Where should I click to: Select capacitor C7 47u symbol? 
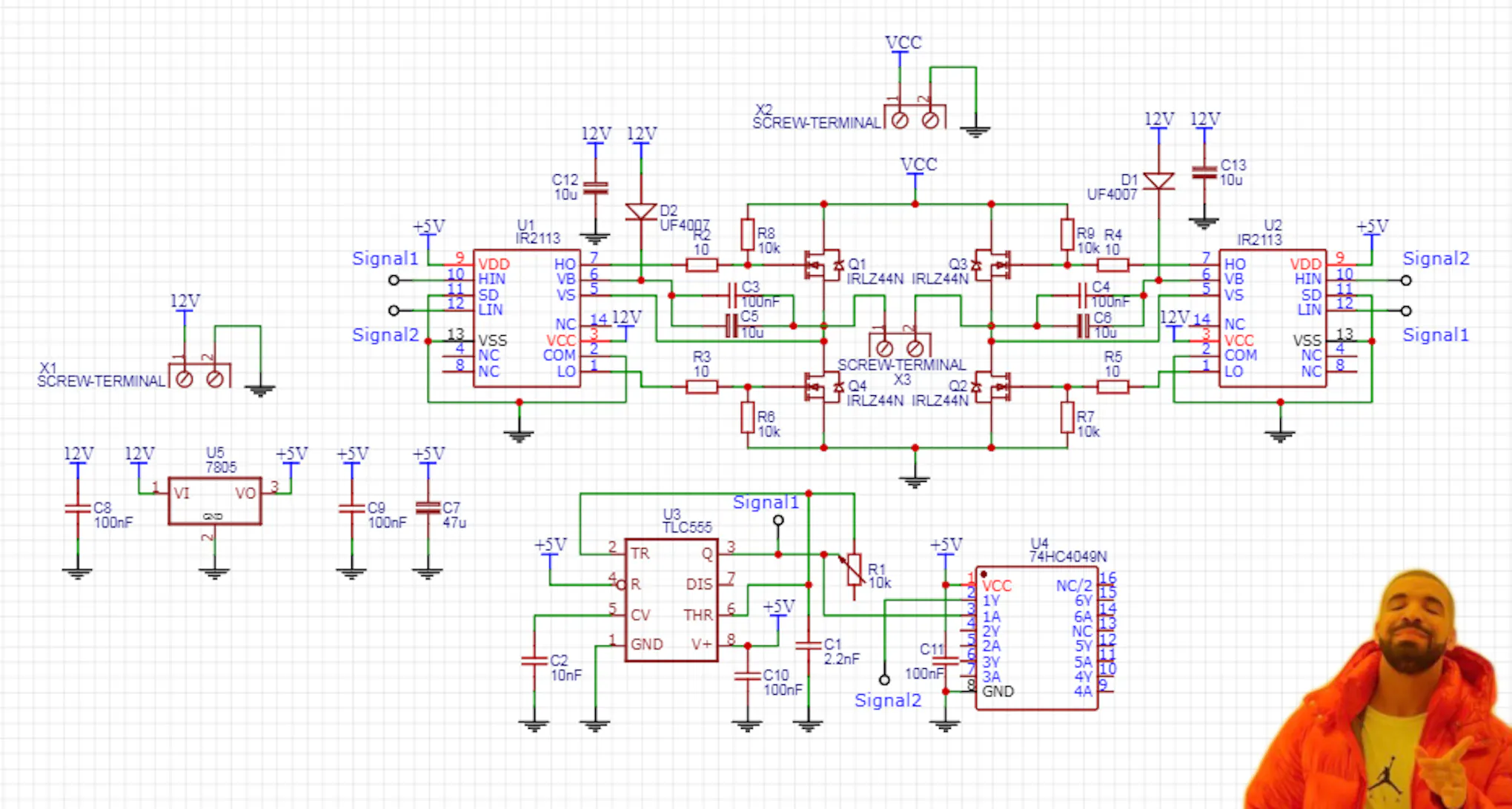pos(428,509)
